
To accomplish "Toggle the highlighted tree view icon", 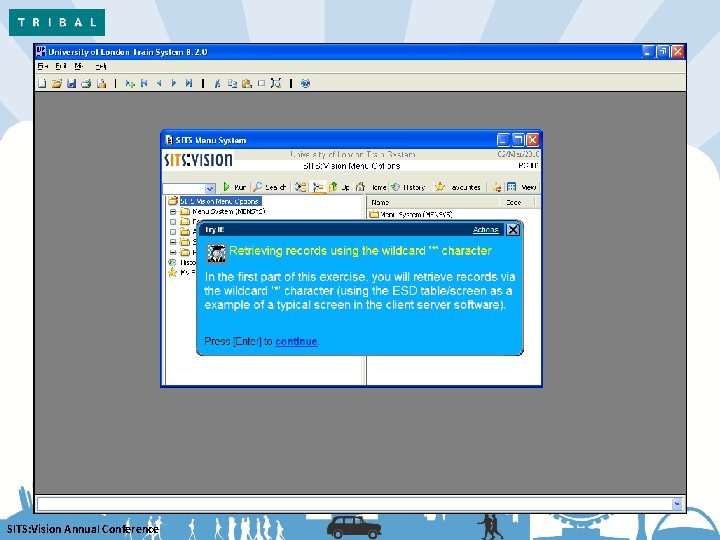I will (317, 187).
